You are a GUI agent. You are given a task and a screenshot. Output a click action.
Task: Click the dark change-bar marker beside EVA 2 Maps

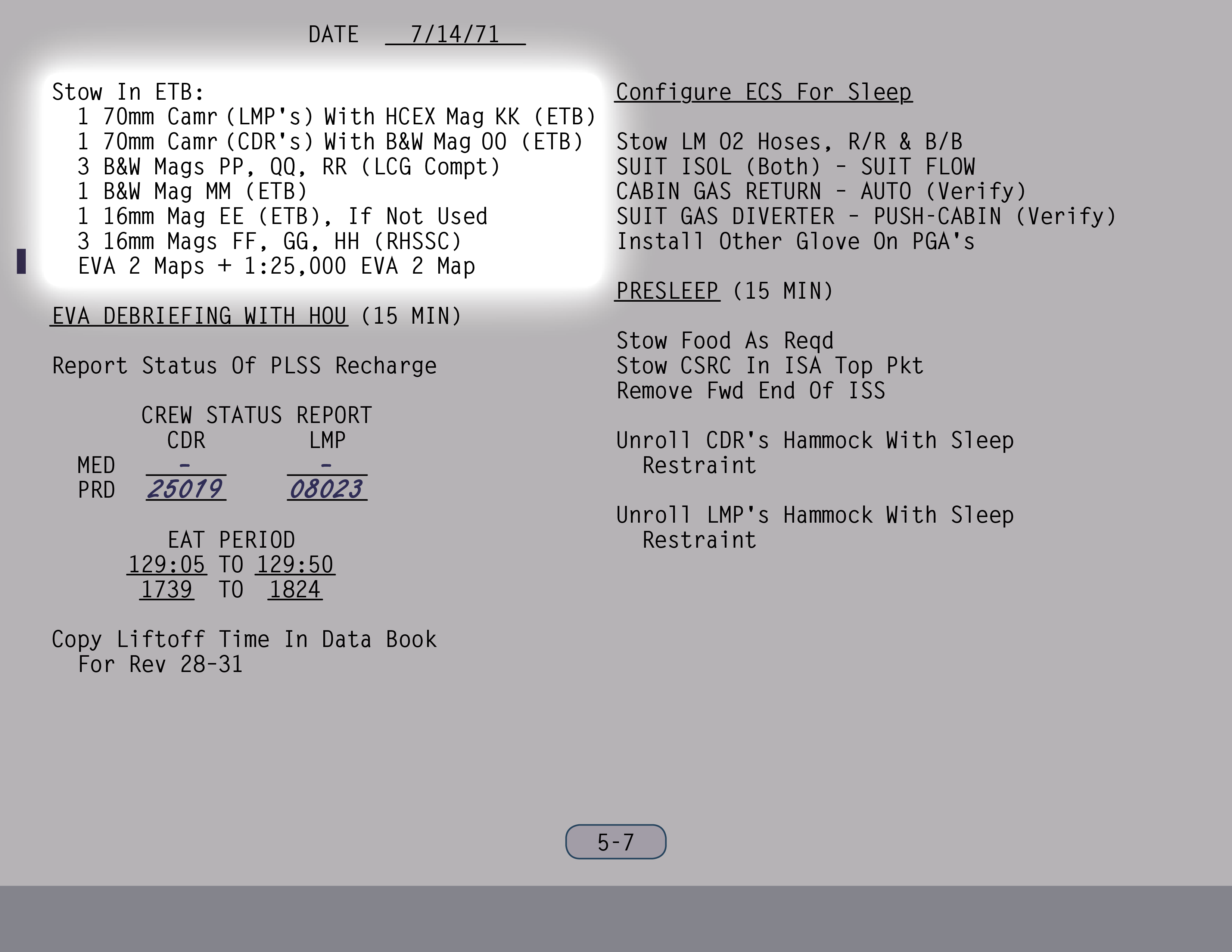pyautogui.click(x=21, y=261)
